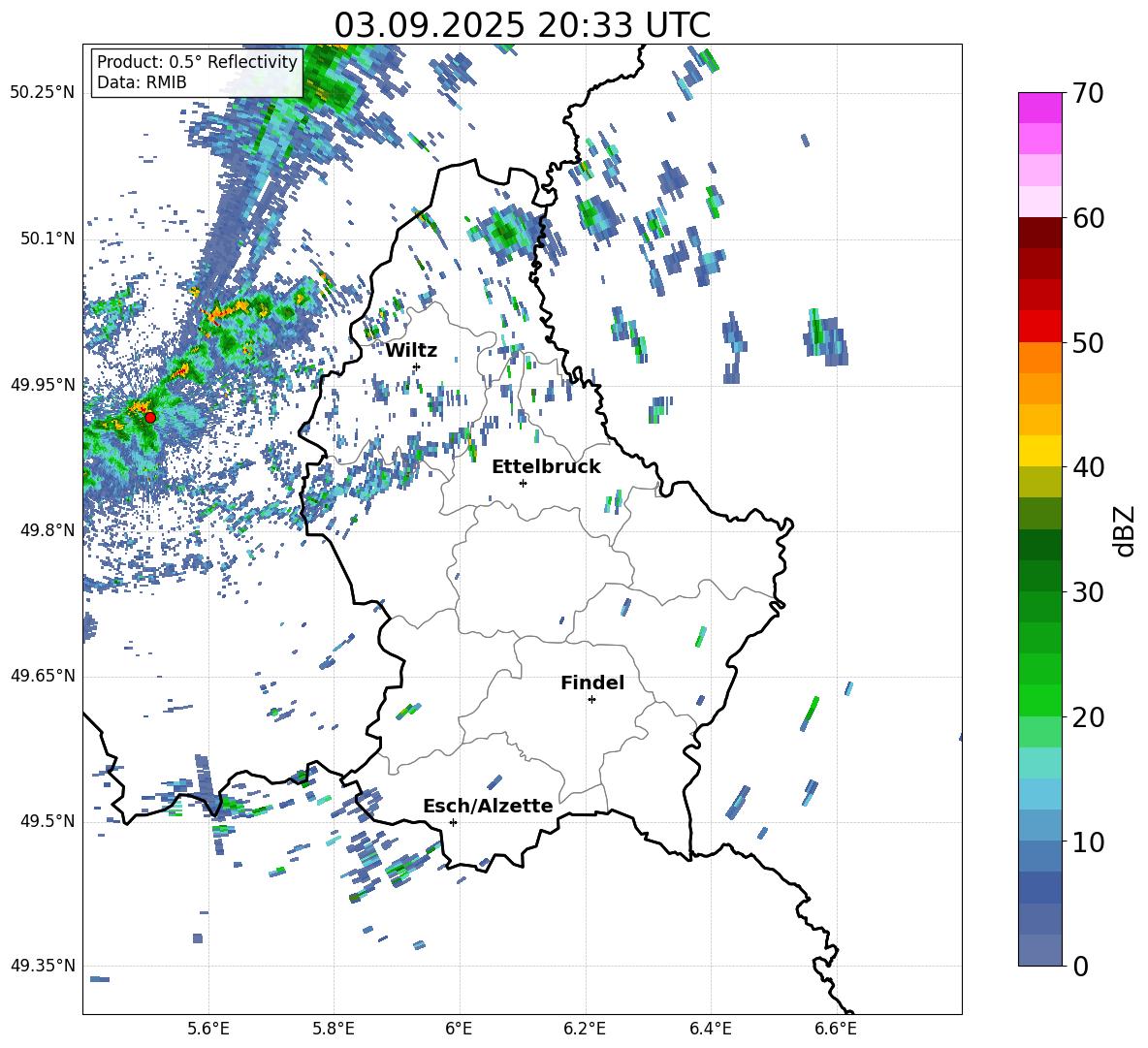
Task: Click the 49.5°N latitude label
Action: coord(47,821)
